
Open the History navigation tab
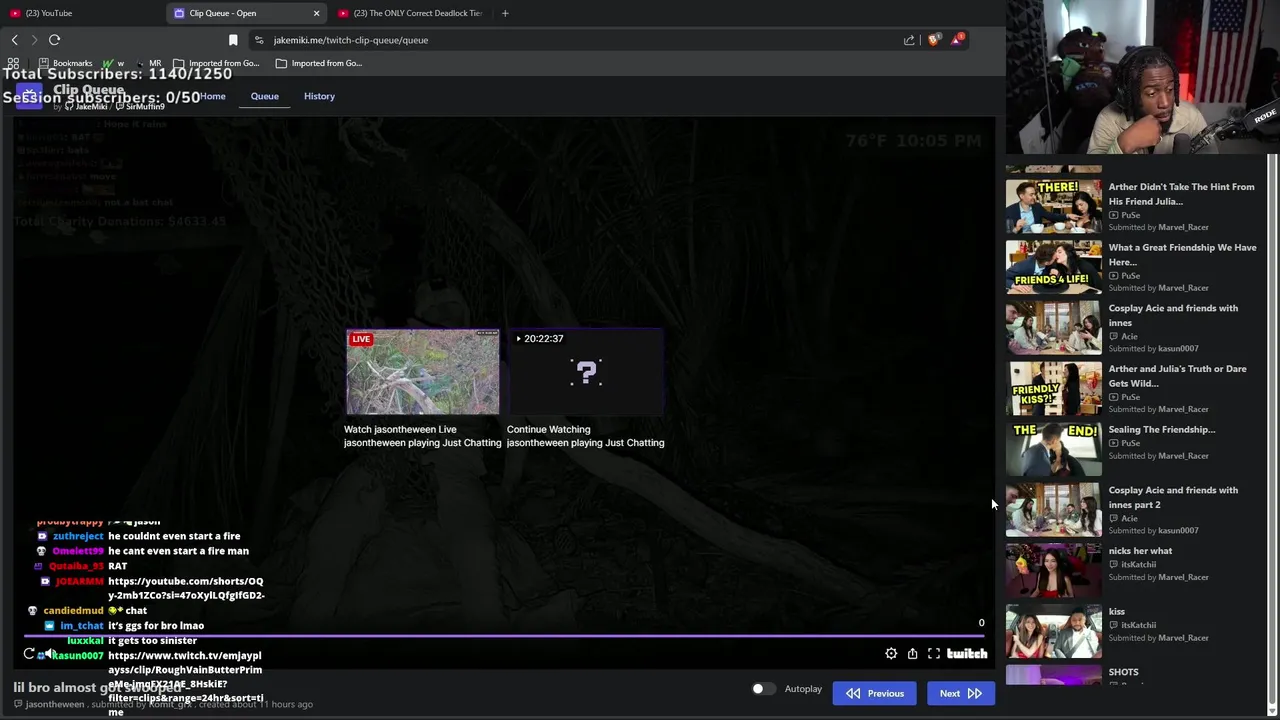pos(319,96)
